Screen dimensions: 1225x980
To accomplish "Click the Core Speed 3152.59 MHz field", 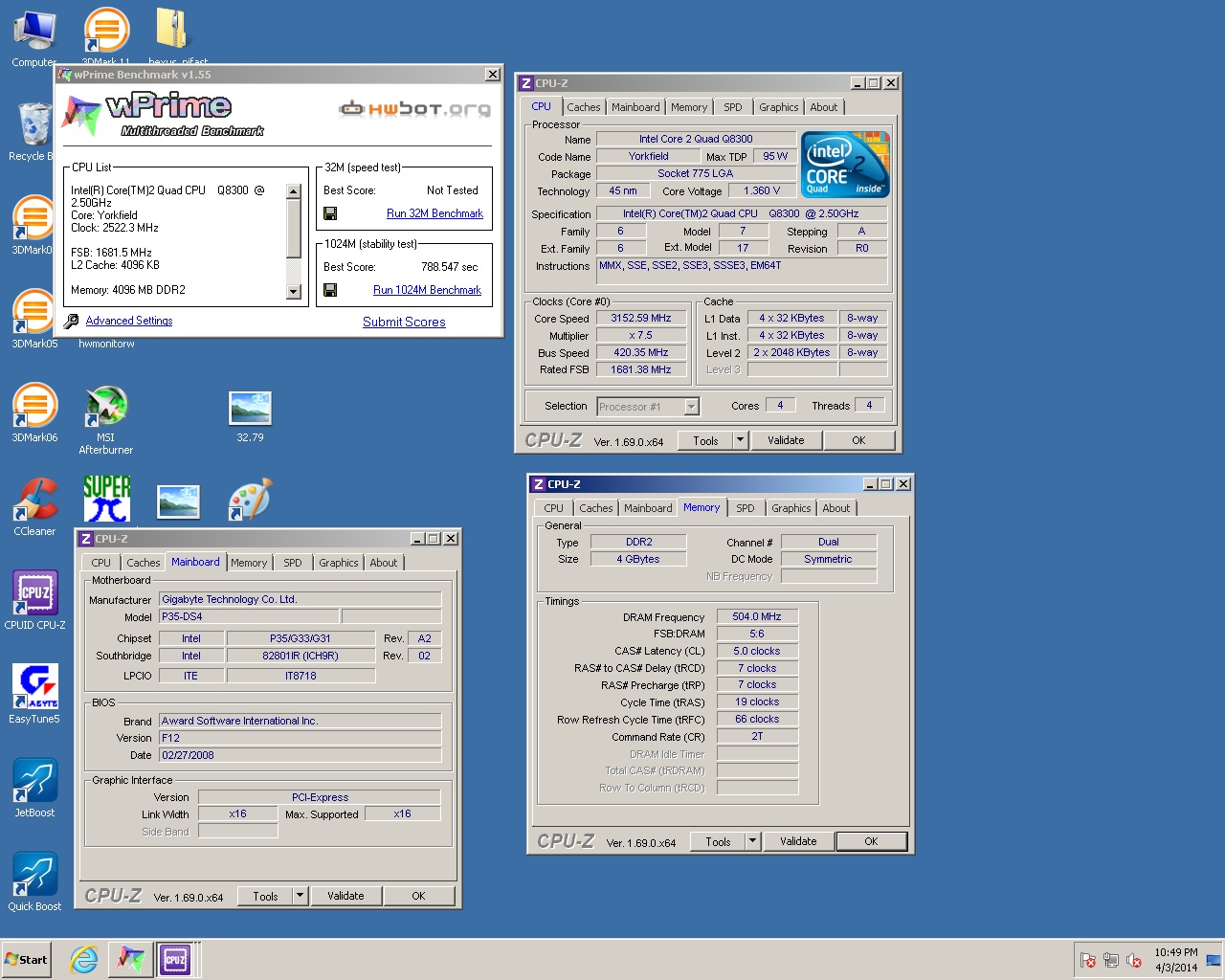I will click(641, 318).
